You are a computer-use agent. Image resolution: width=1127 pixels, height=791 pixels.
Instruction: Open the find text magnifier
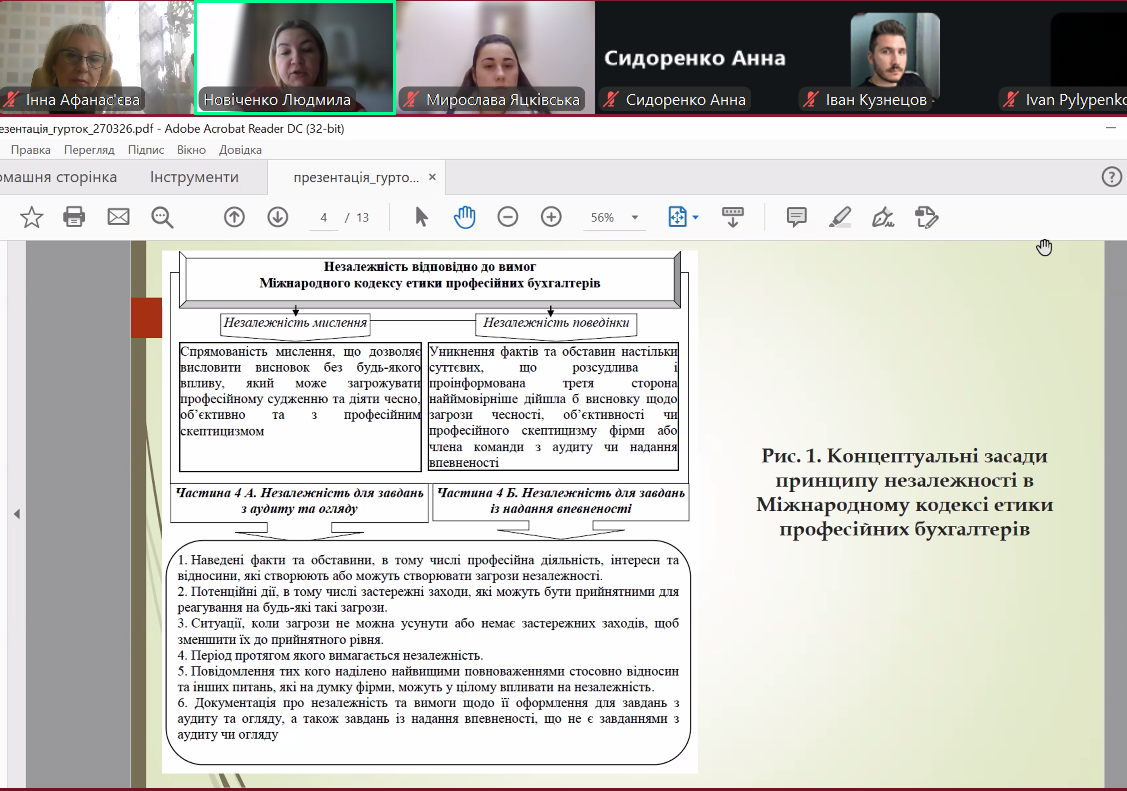[162, 217]
